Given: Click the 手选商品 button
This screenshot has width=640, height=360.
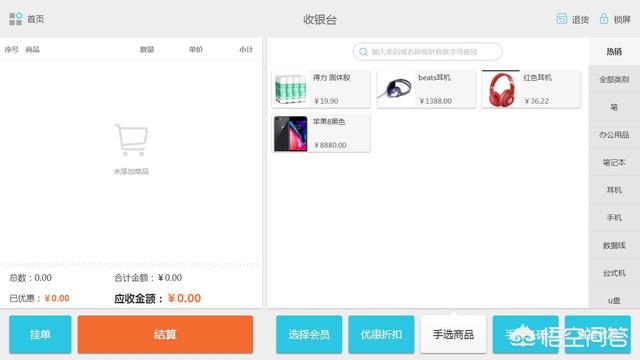Looking at the screenshot, I should pos(453,334).
